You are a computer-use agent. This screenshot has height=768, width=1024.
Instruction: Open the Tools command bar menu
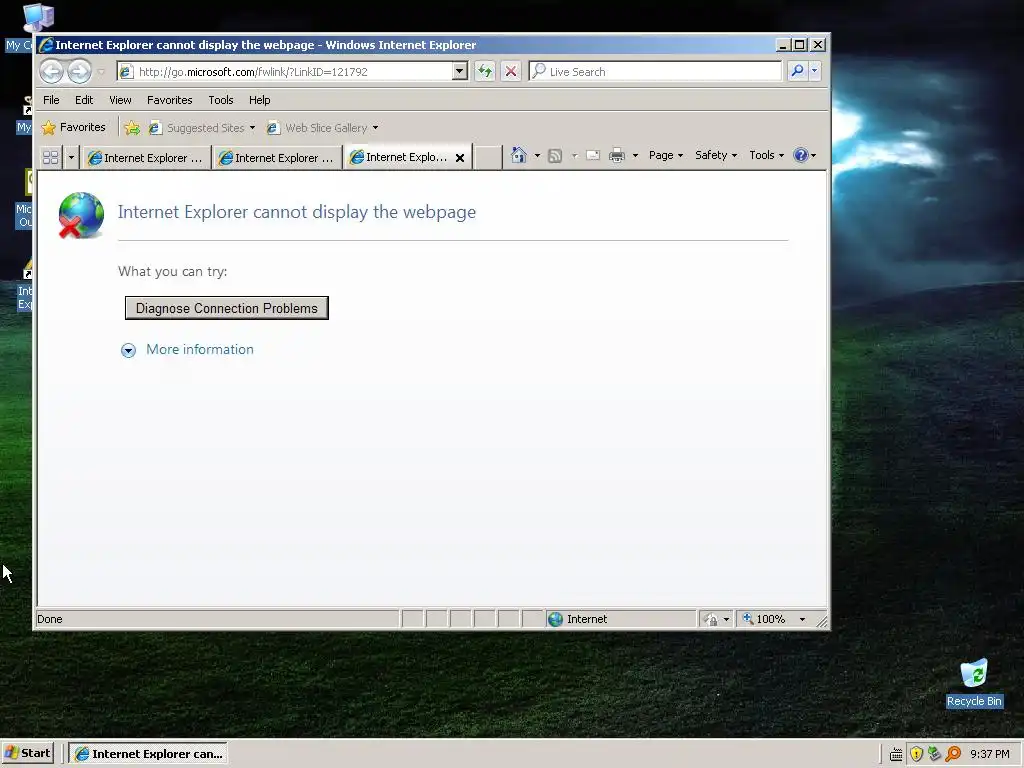point(766,155)
